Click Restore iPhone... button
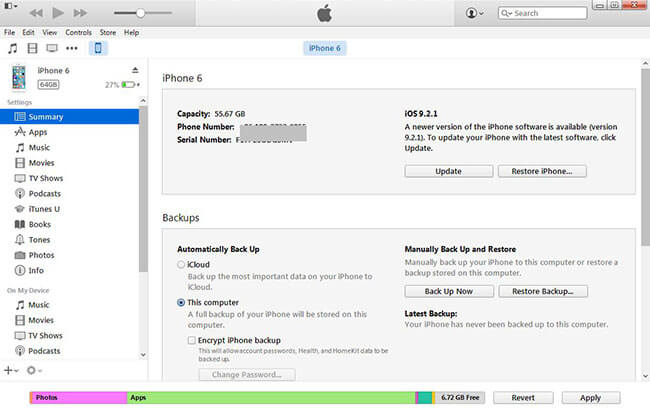 click(x=542, y=171)
